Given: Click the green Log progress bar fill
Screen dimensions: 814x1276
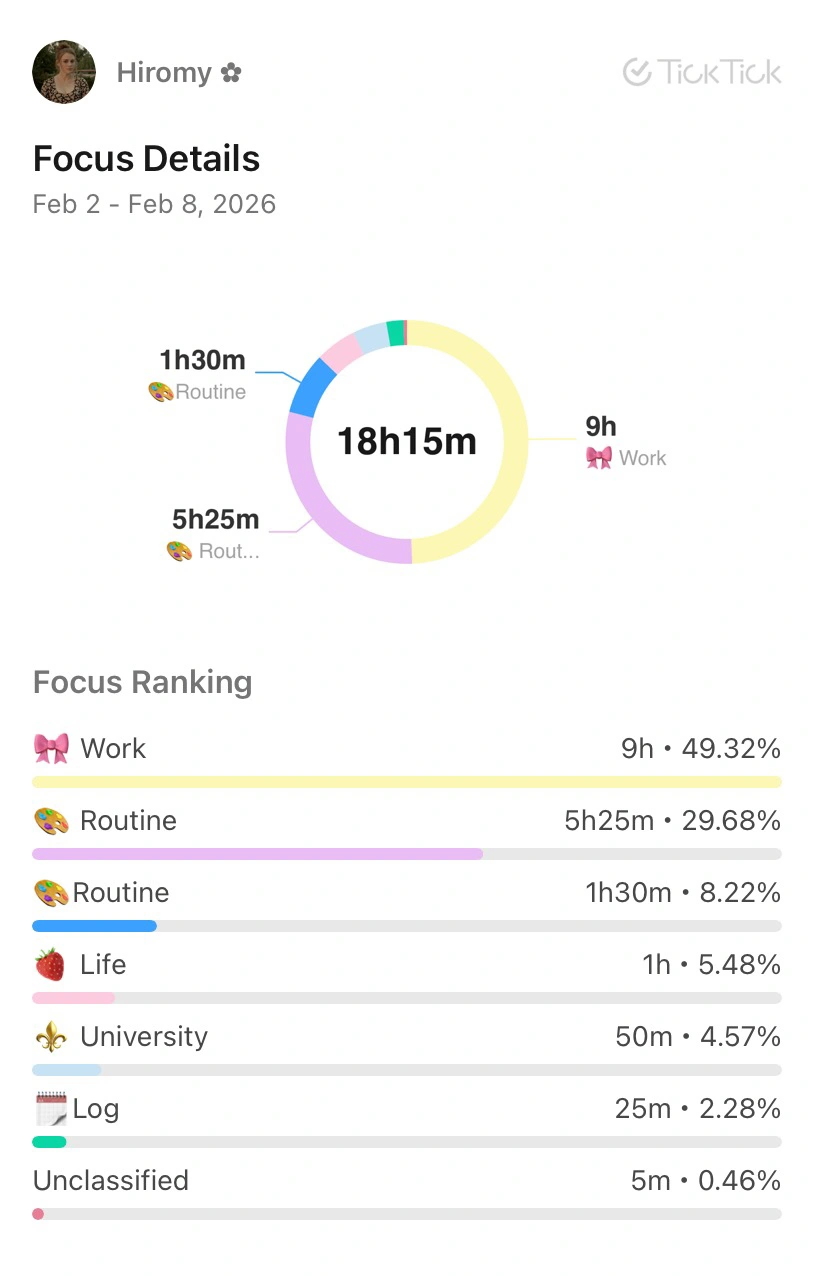Looking at the screenshot, I should point(49,1142).
